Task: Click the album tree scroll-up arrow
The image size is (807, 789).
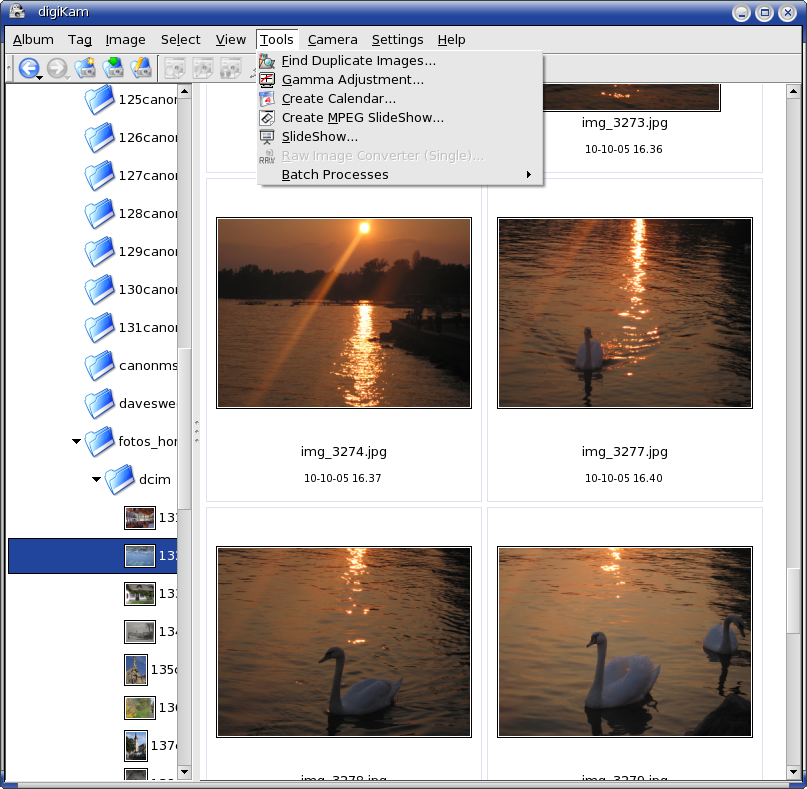Action: 184,92
